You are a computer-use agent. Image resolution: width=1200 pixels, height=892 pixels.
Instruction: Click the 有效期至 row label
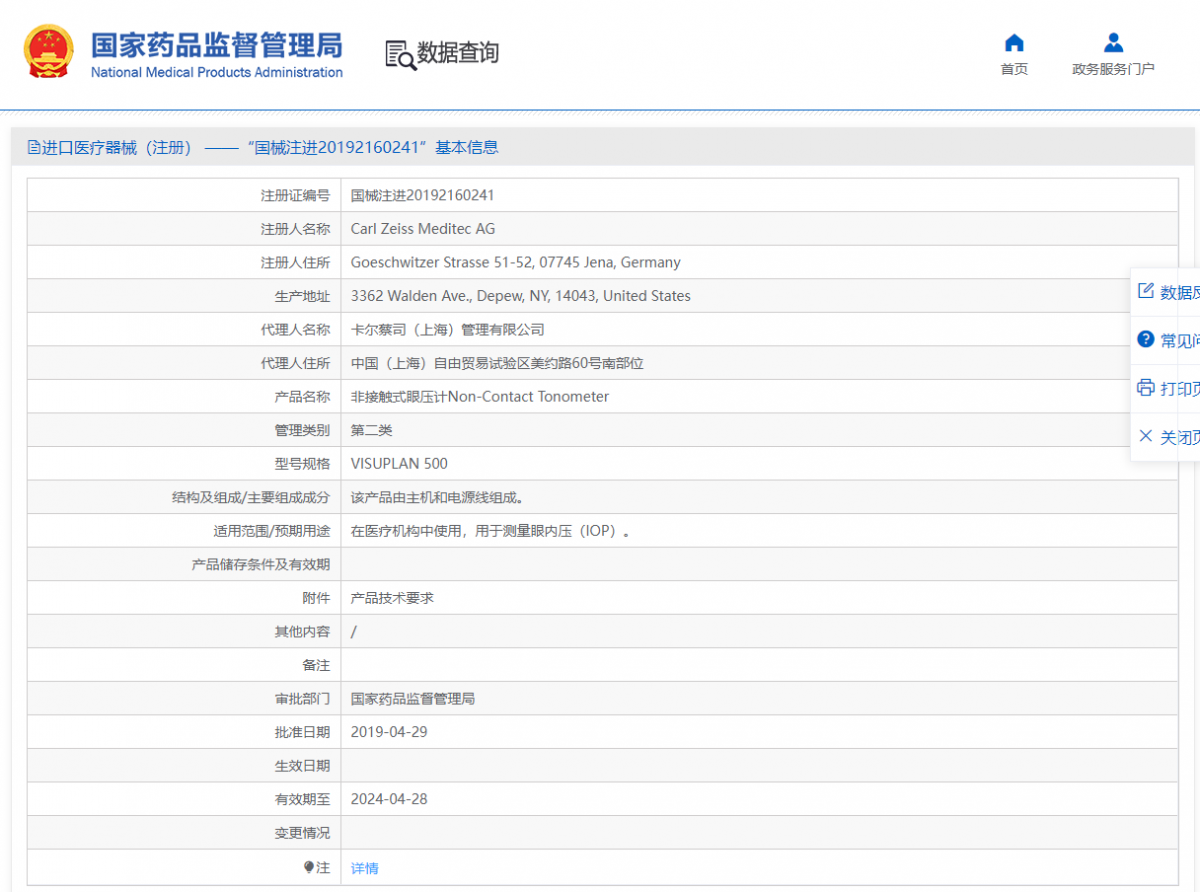pyautogui.click(x=302, y=799)
